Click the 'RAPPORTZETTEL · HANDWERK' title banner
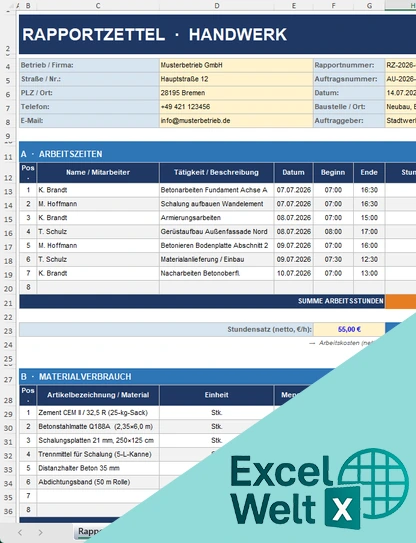Image resolution: width=416 pixels, height=543 pixels. pos(218,35)
